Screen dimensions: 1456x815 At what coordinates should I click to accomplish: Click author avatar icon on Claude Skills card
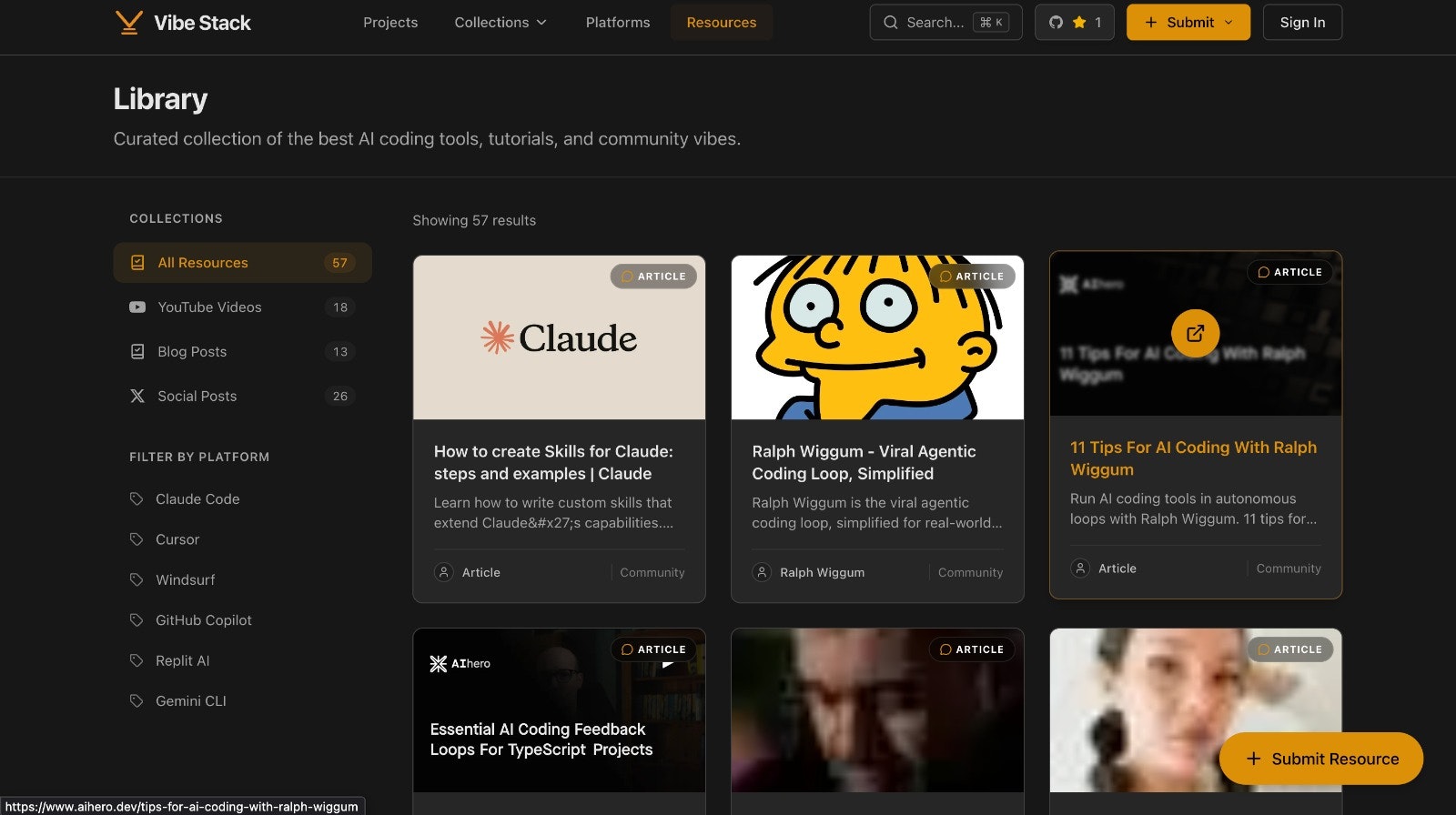pyautogui.click(x=443, y=572)
